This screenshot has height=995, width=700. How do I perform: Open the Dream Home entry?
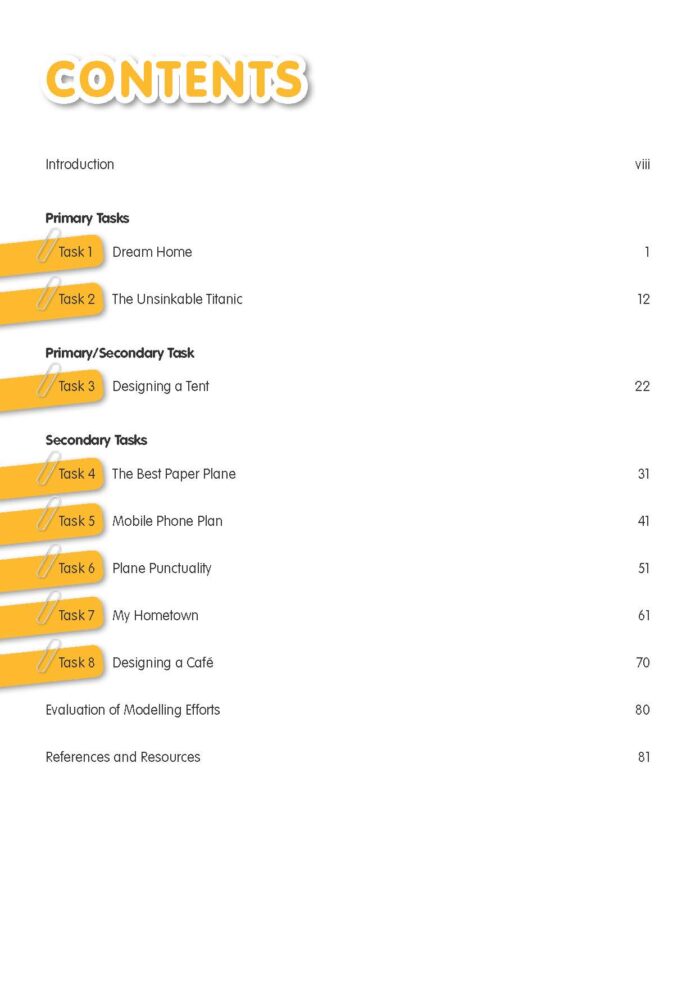(152, 252)
